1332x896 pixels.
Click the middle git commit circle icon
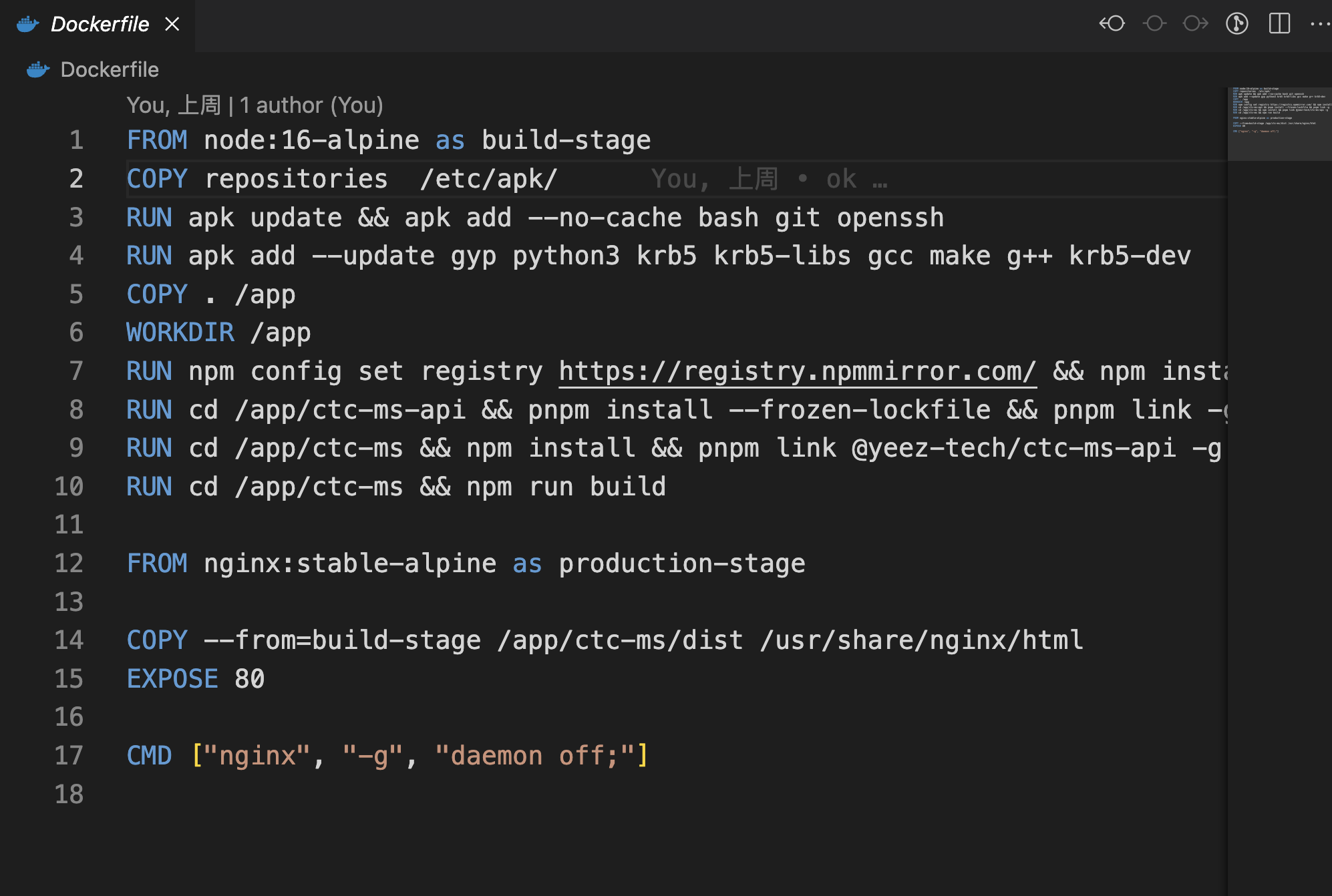pyautogui.click(x=1154, y=24)
